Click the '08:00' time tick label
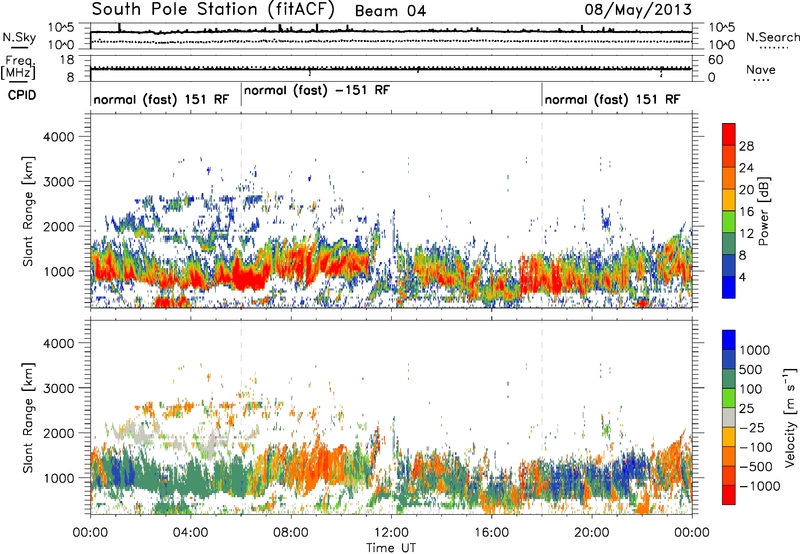The image size is (800, 554). [x=291, y=533]
